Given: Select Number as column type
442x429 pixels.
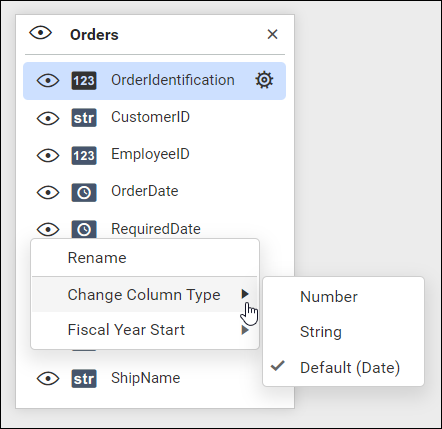Looking at the screenshot, I should click(343, 297).
